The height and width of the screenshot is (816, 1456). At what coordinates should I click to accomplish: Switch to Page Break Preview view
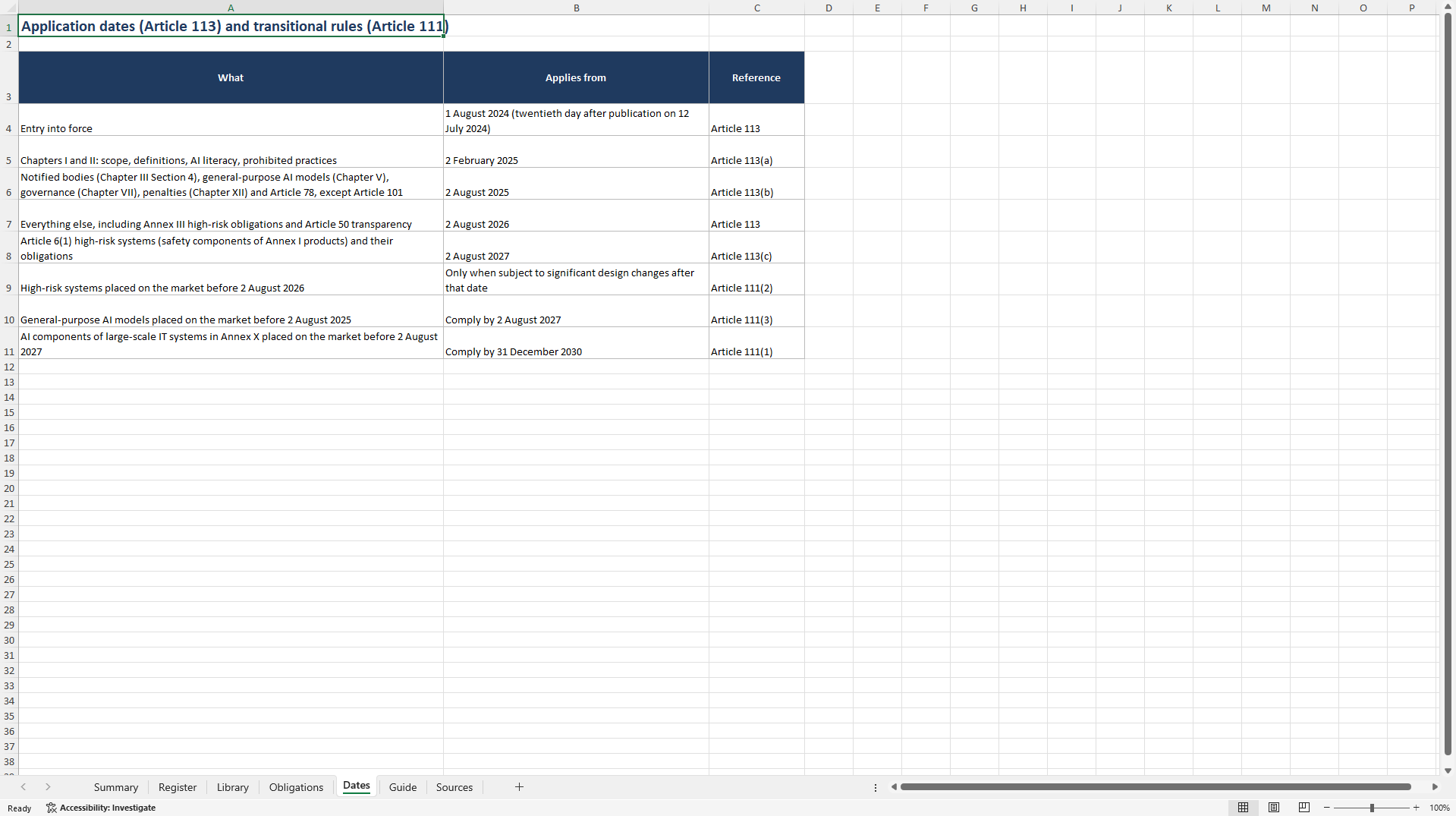[1304, 808]
